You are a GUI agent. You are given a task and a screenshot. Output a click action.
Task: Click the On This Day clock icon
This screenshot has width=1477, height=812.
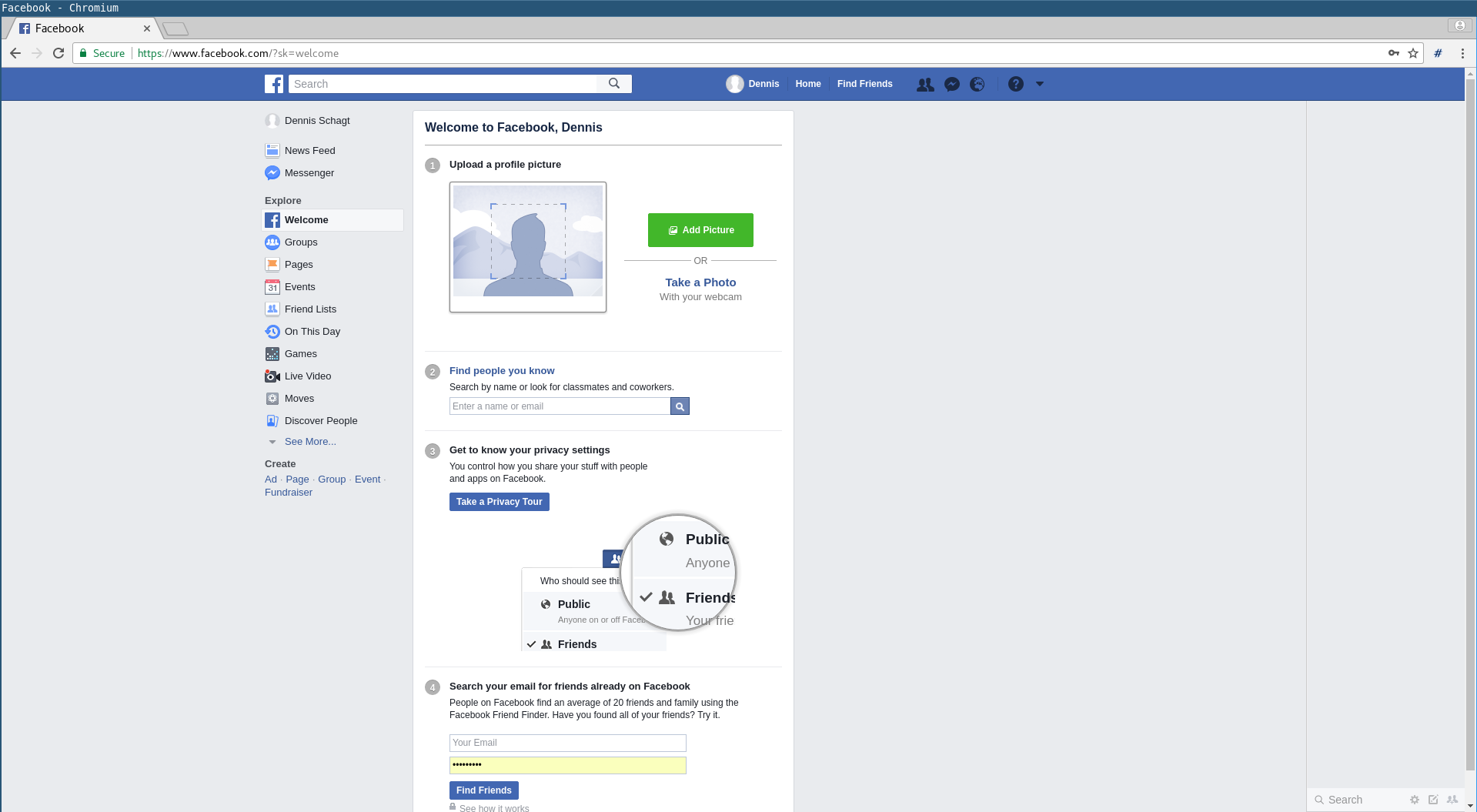(272, 332)
